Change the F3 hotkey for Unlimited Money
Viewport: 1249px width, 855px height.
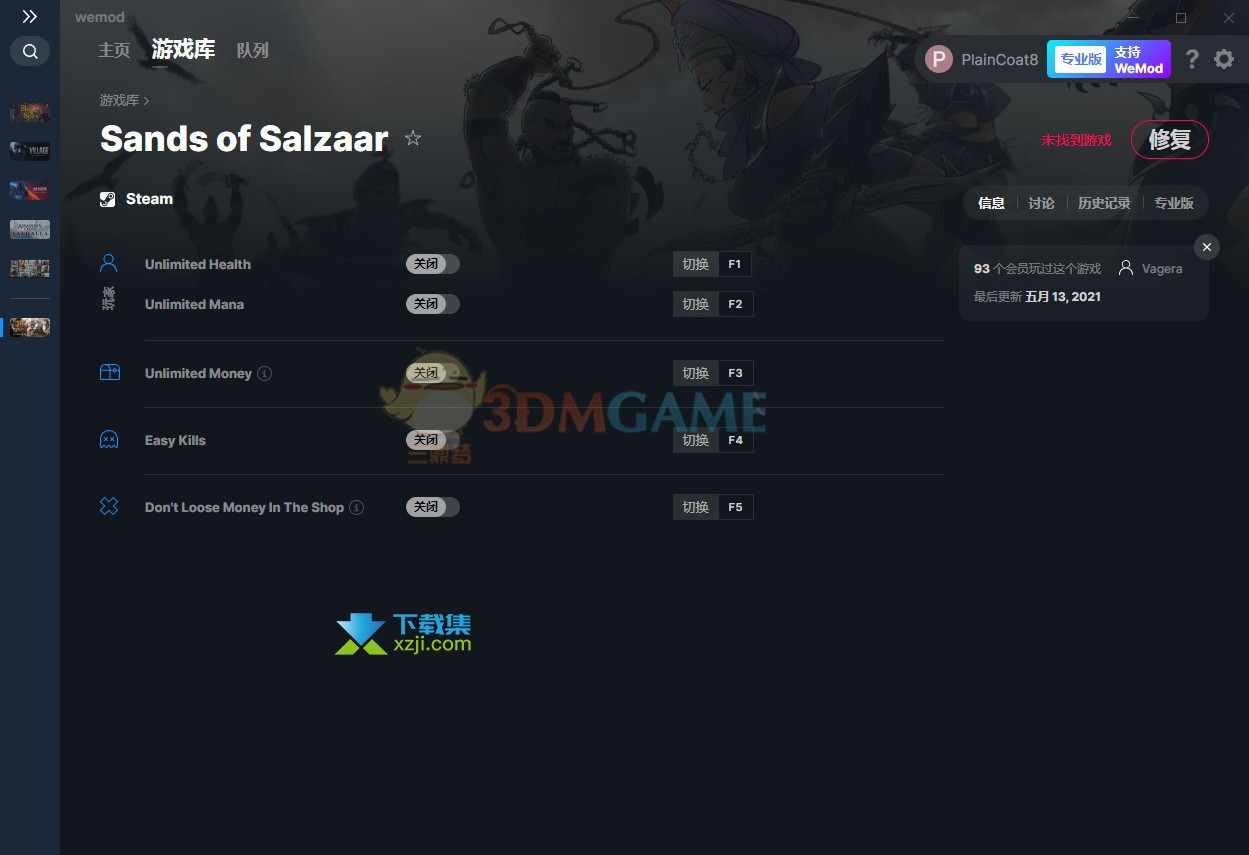point(735,373)
